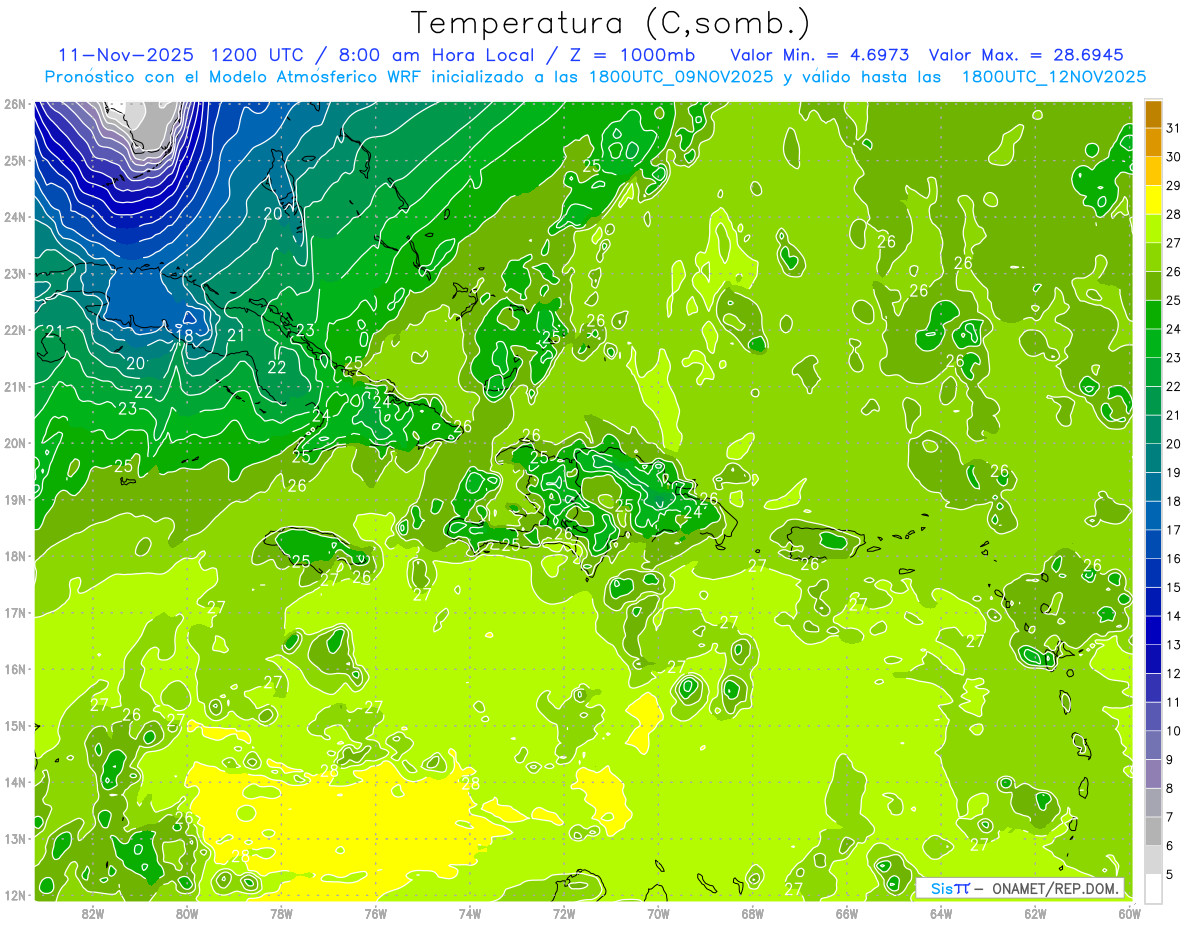Click the 19N latitude axis label
The height and width of the screenshot is (927, 1200).
point(15,499)
